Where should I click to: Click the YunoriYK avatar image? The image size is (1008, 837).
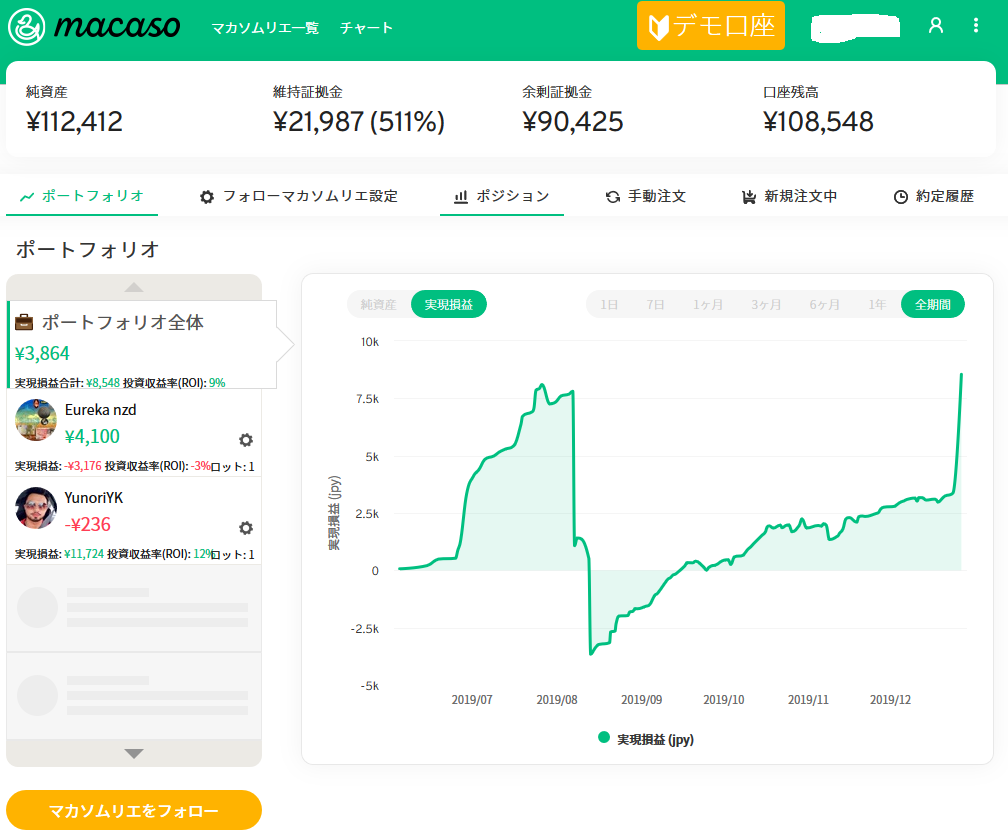pyautogui.click(x=36, y=508)
